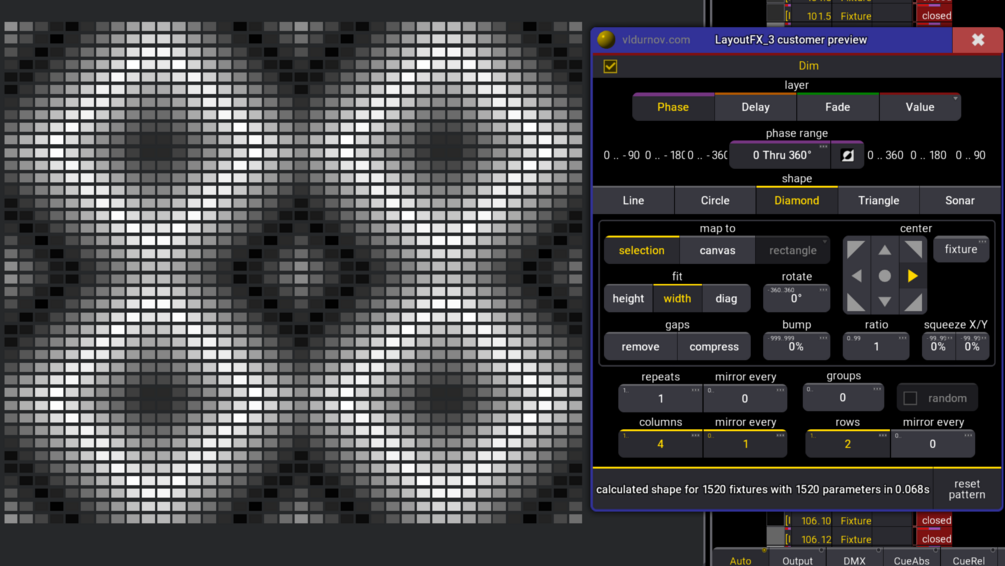This screenshot has height=566, width=1005.
Task: Open the rectangle map-to dropdown
Action: (793, 251)
